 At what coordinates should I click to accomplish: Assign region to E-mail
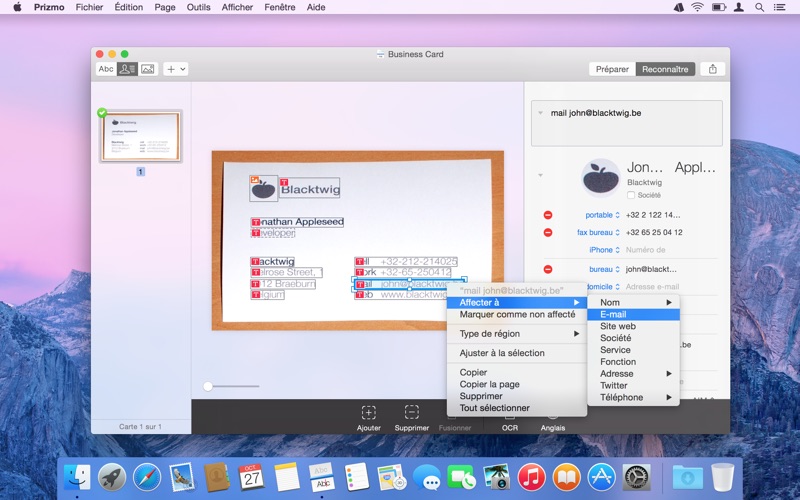pos(633,314)
